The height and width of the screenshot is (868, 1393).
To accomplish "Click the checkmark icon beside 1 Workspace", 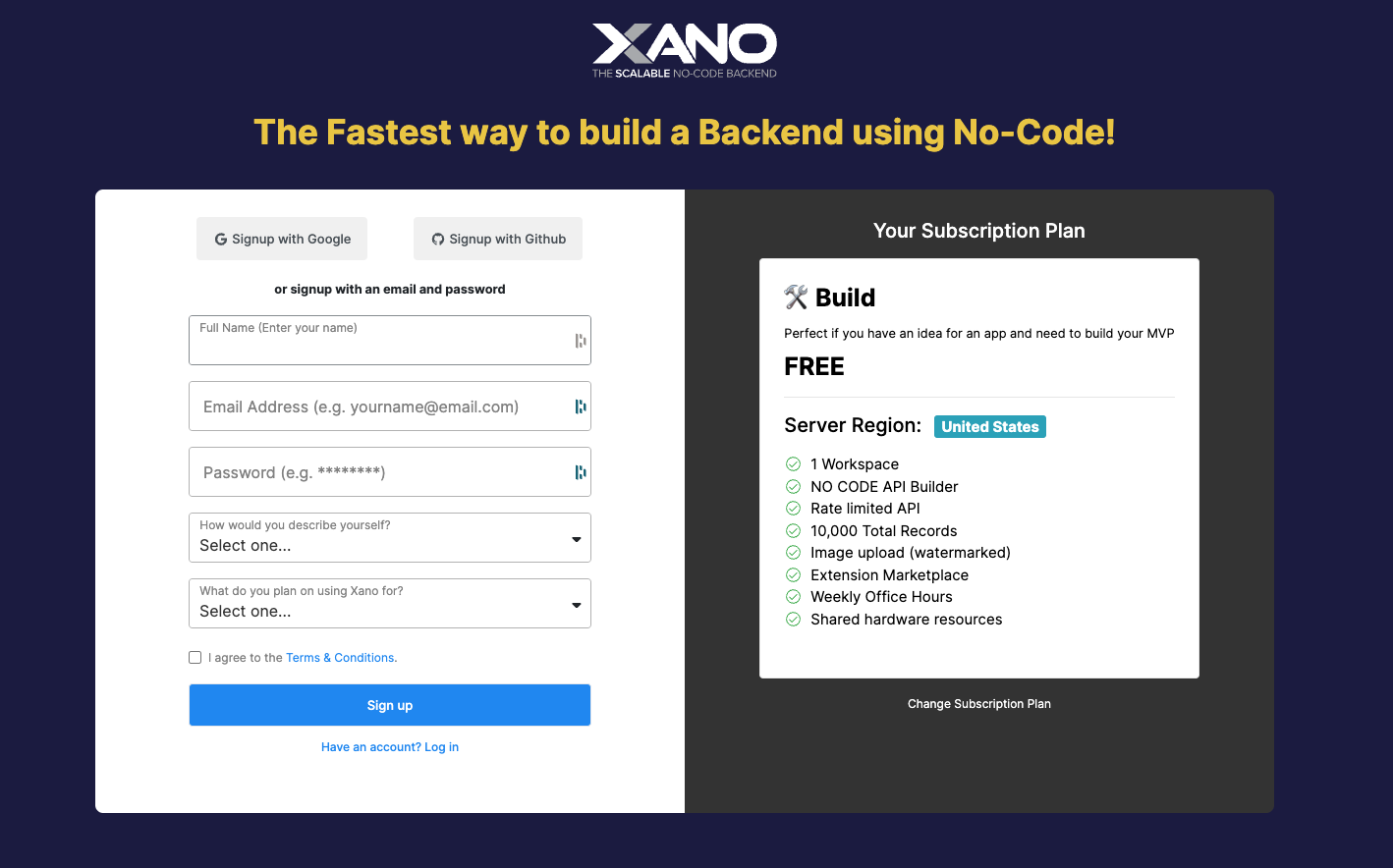I will (793, 464).
